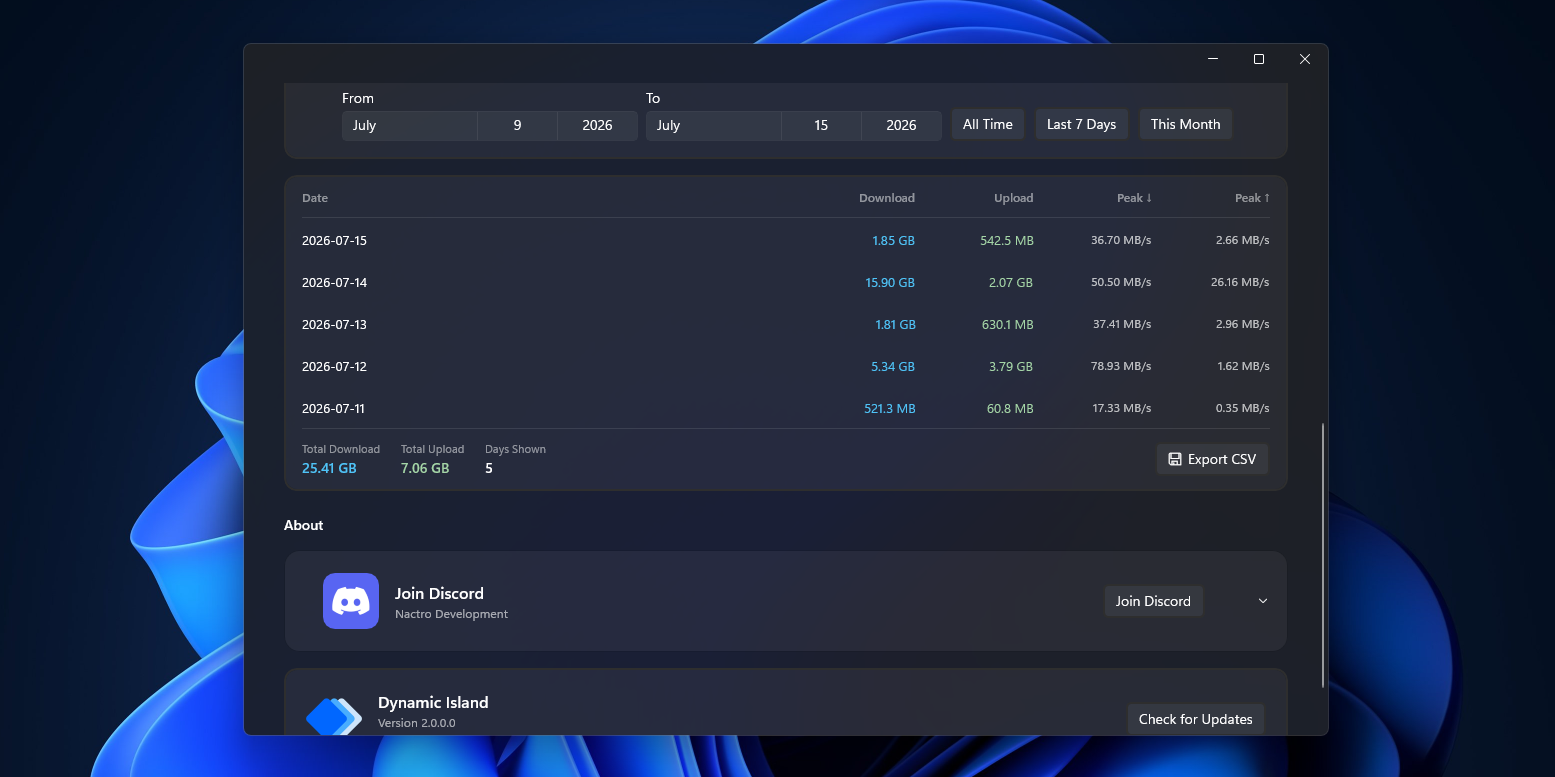Choose the Last 7 Days range button
Screen dimensions: 1555x777
point(1081,124)
